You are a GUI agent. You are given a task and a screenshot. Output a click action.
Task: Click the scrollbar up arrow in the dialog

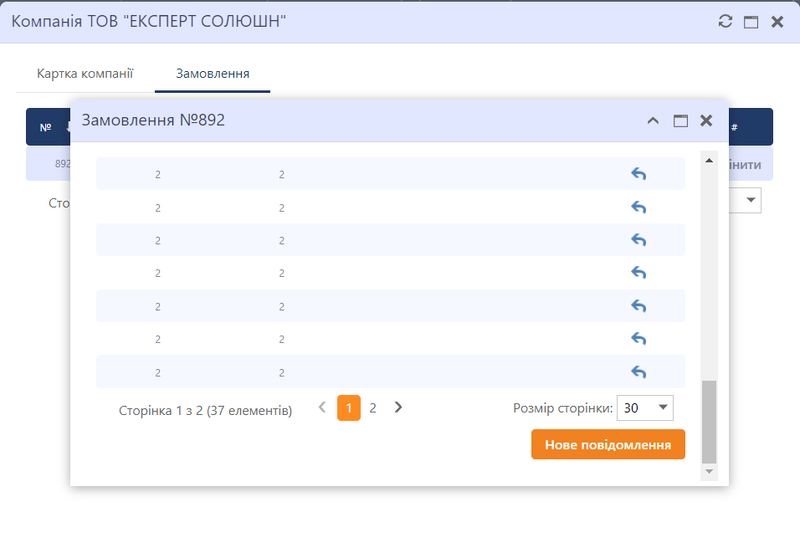tap(710, 160)
